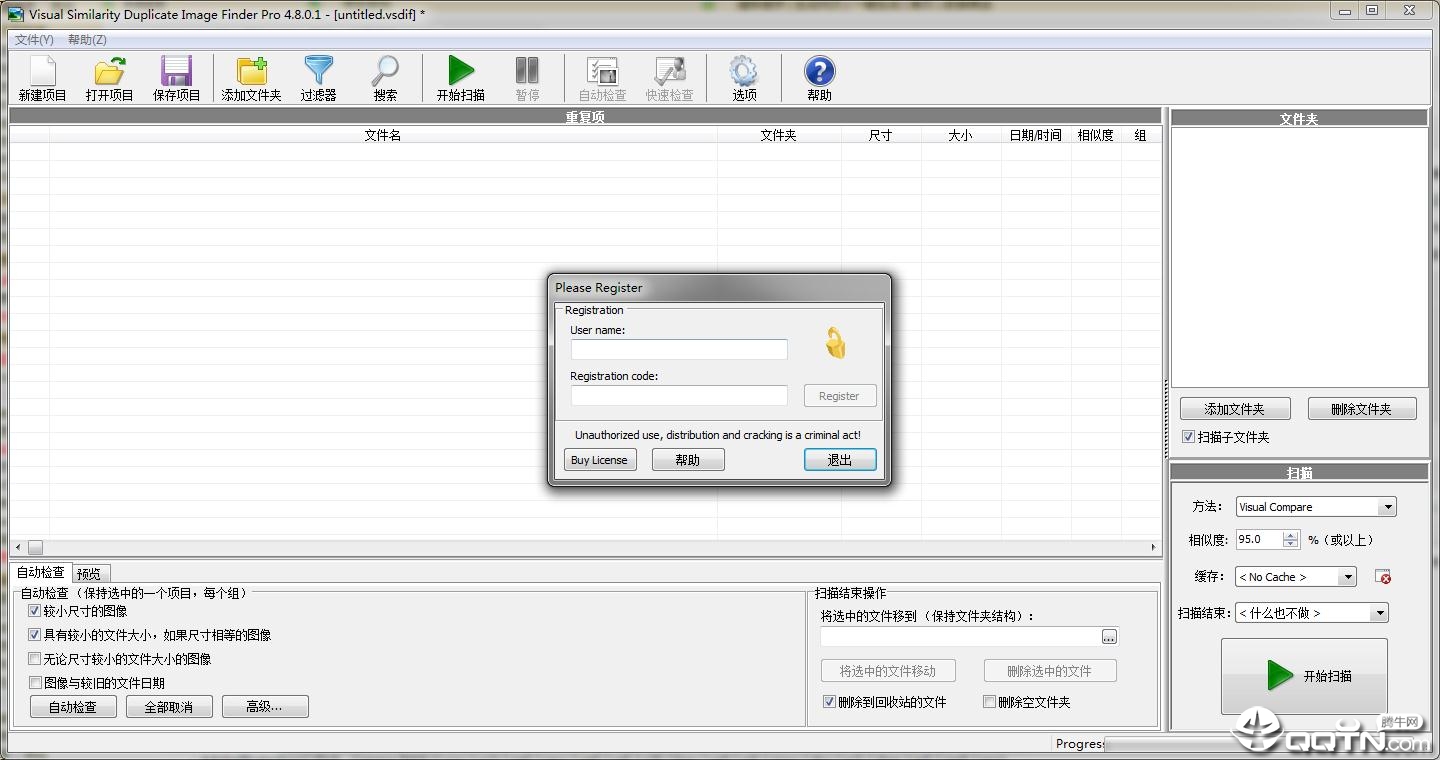Expand the No Cache dropdown
1440x760 pixels.
(1349, 576)
